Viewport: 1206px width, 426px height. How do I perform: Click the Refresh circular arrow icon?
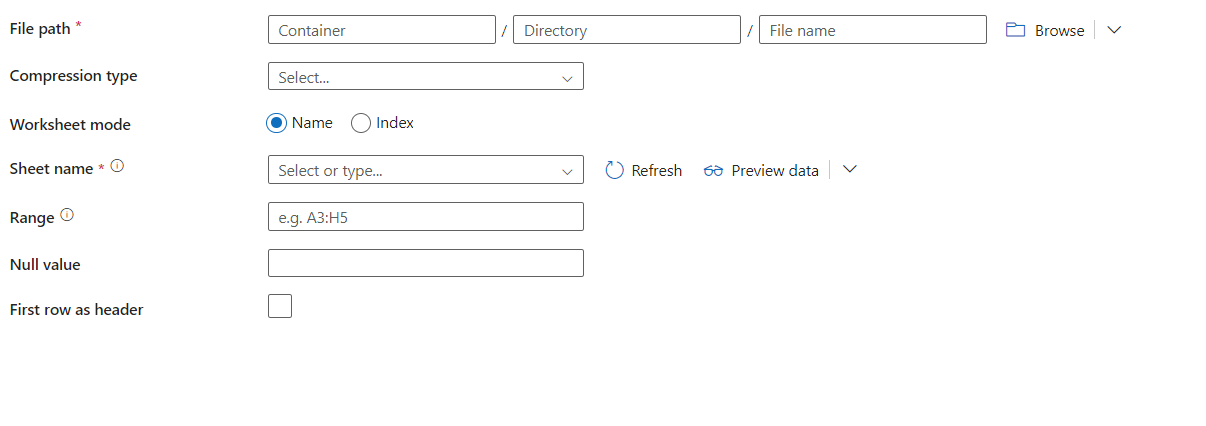(615, 171)
